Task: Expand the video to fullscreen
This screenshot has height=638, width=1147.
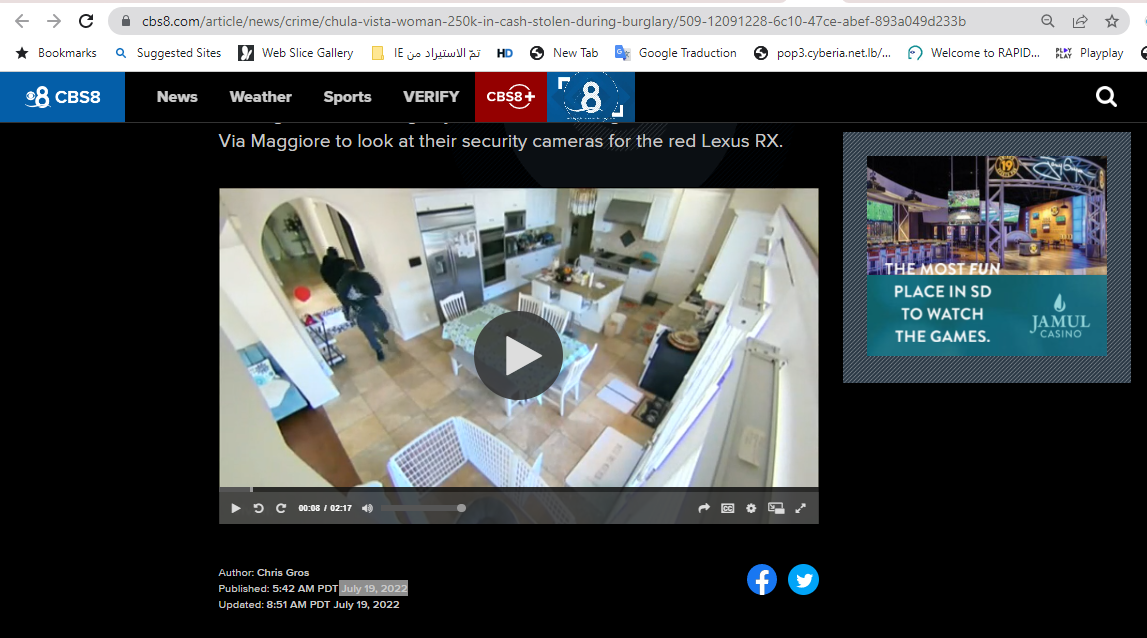Action: (800, 508)
